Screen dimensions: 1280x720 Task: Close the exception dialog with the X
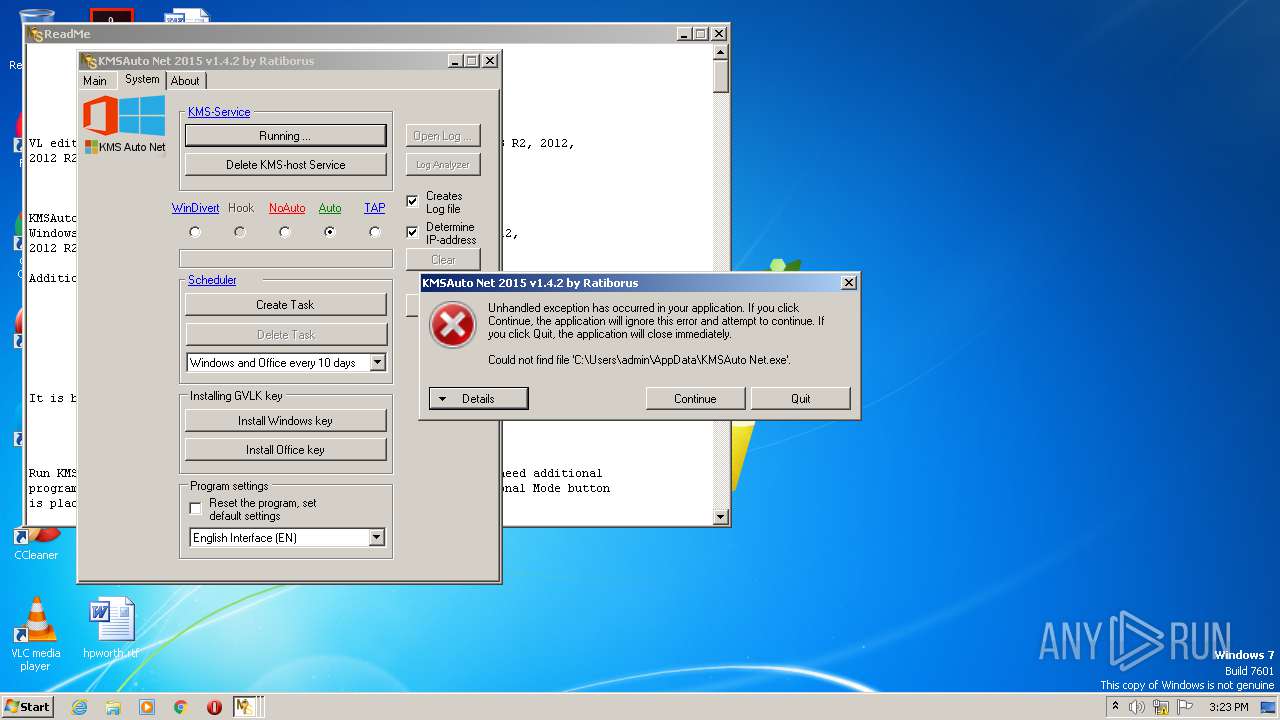click(x=849, y=283)
